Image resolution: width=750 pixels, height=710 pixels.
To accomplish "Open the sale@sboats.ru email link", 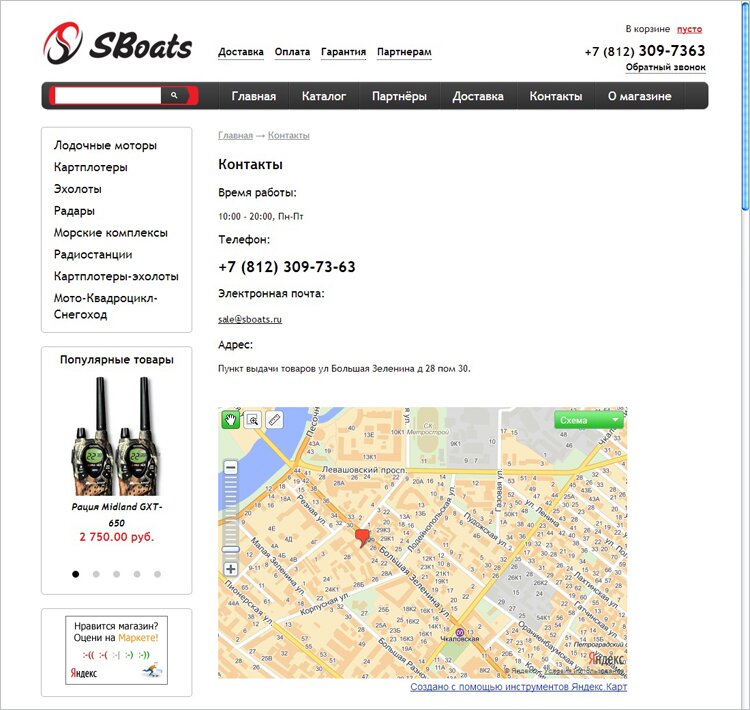I will [250, 319].
